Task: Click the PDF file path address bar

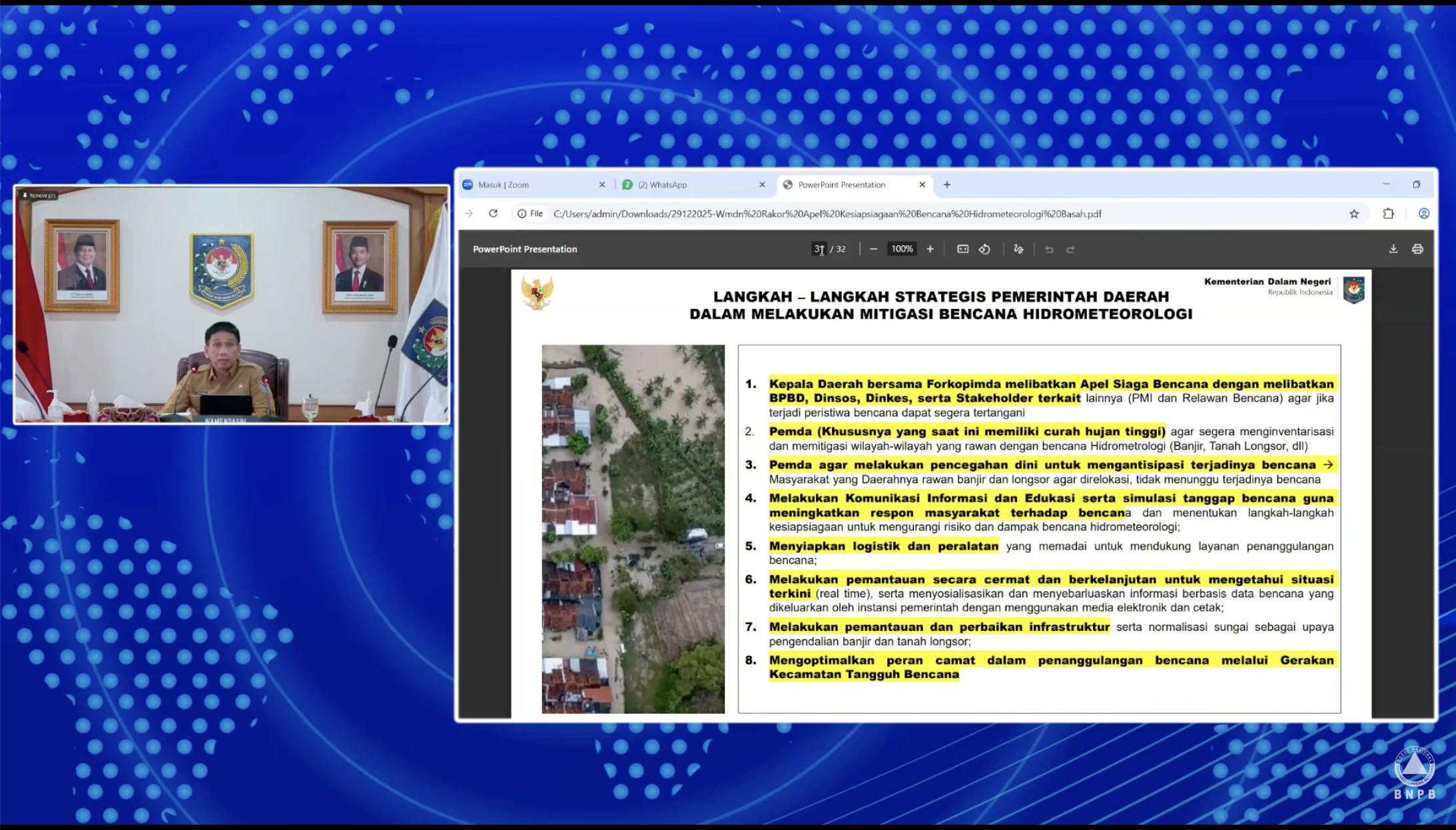Action: click(827, 214)
